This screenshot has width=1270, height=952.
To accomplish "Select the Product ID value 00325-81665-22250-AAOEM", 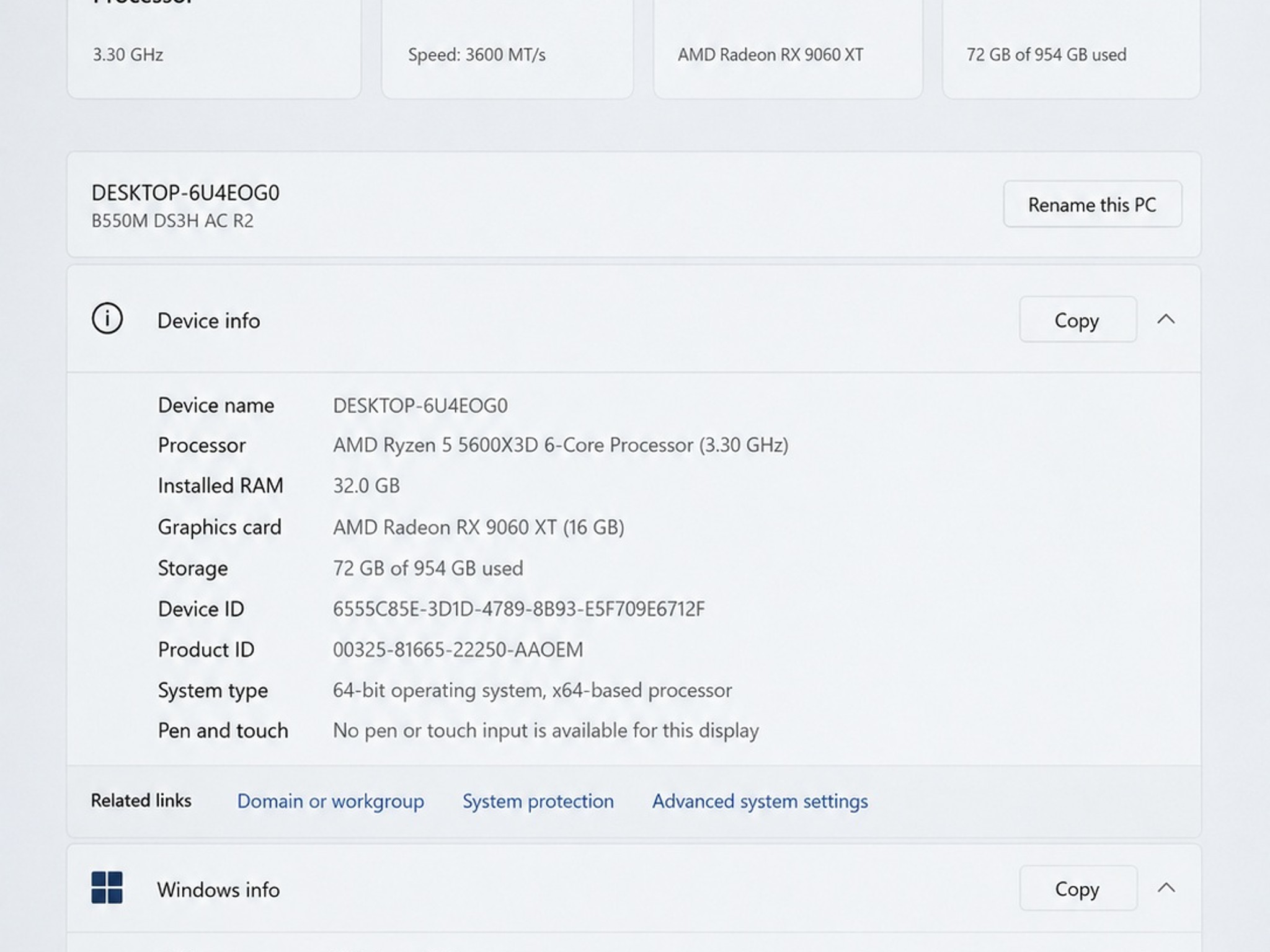I will click(x=458, y=650).
